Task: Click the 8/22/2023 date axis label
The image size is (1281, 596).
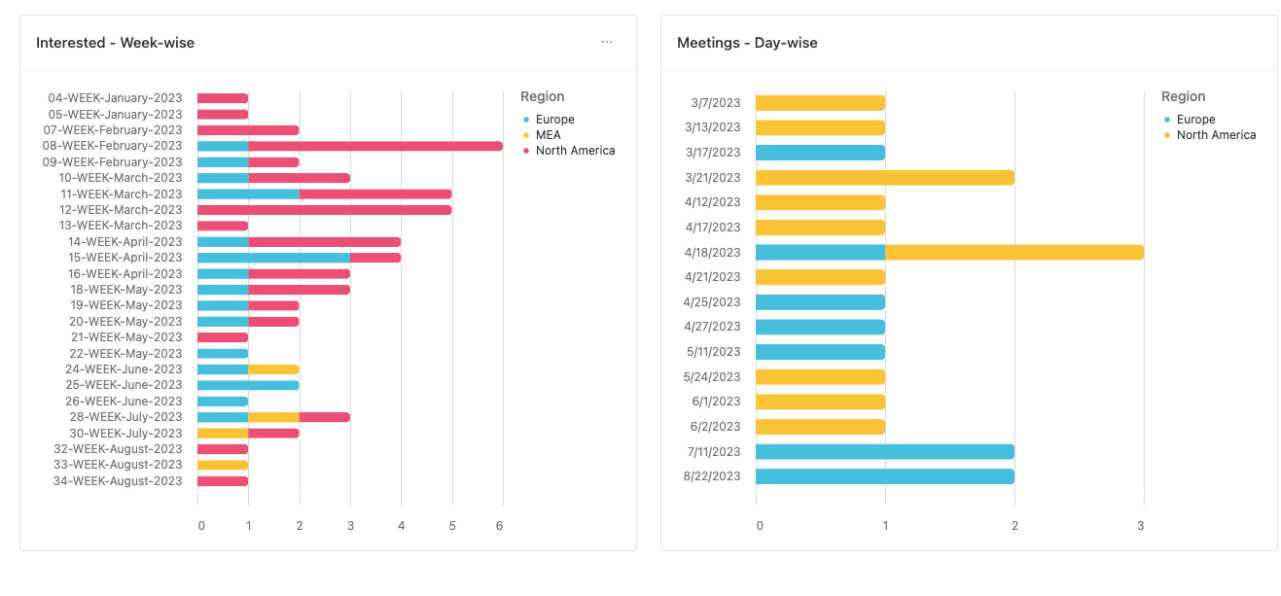Action: pos(712,477)
